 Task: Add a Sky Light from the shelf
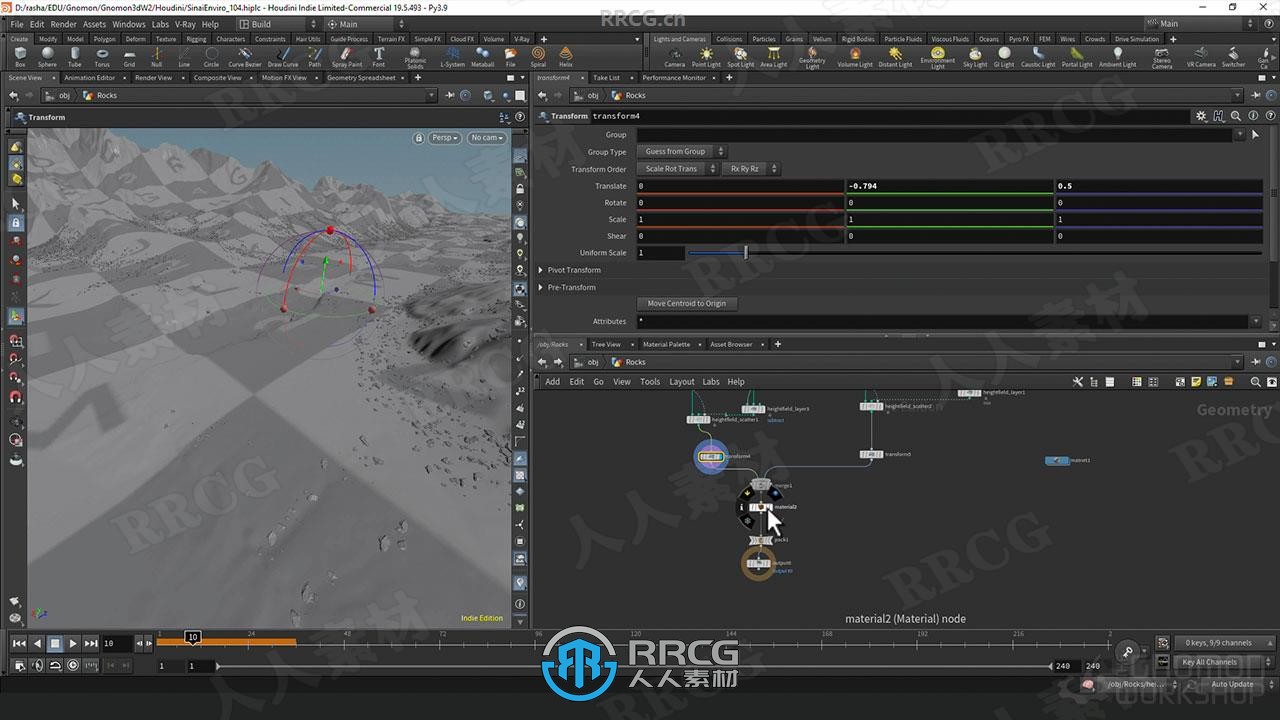click(975, 57)
